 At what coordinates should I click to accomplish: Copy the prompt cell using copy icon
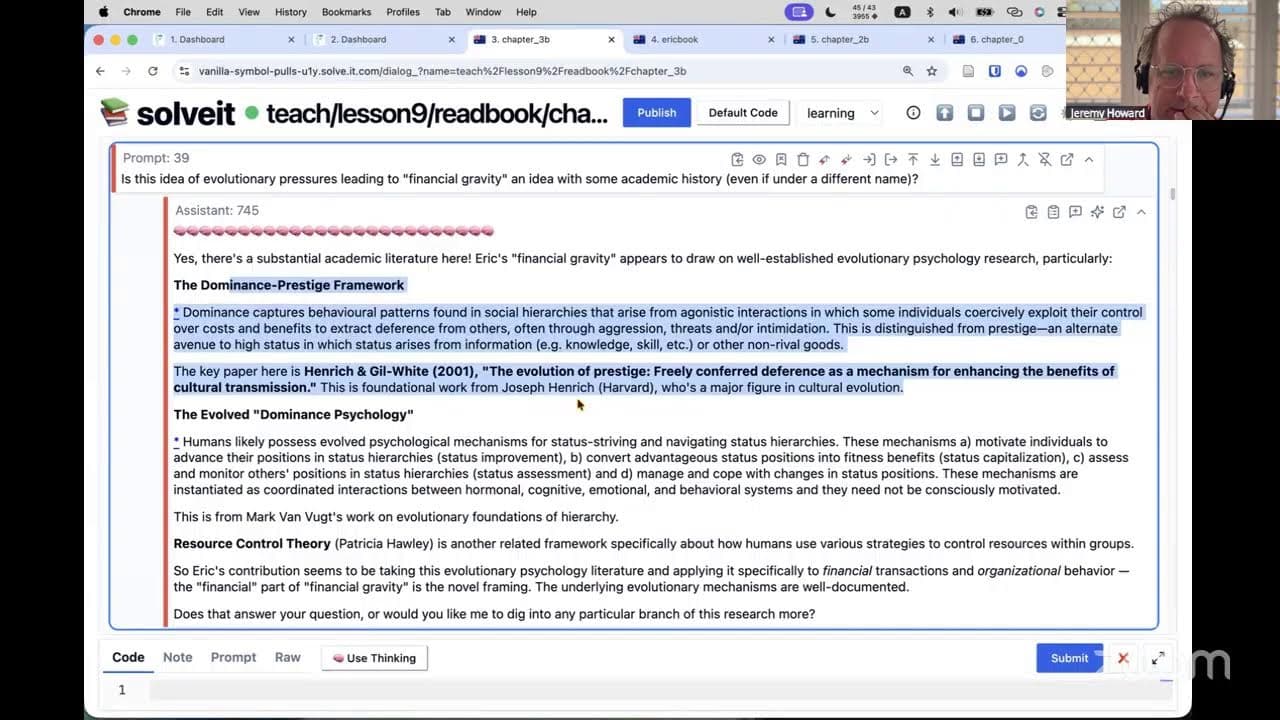point(737,159)
